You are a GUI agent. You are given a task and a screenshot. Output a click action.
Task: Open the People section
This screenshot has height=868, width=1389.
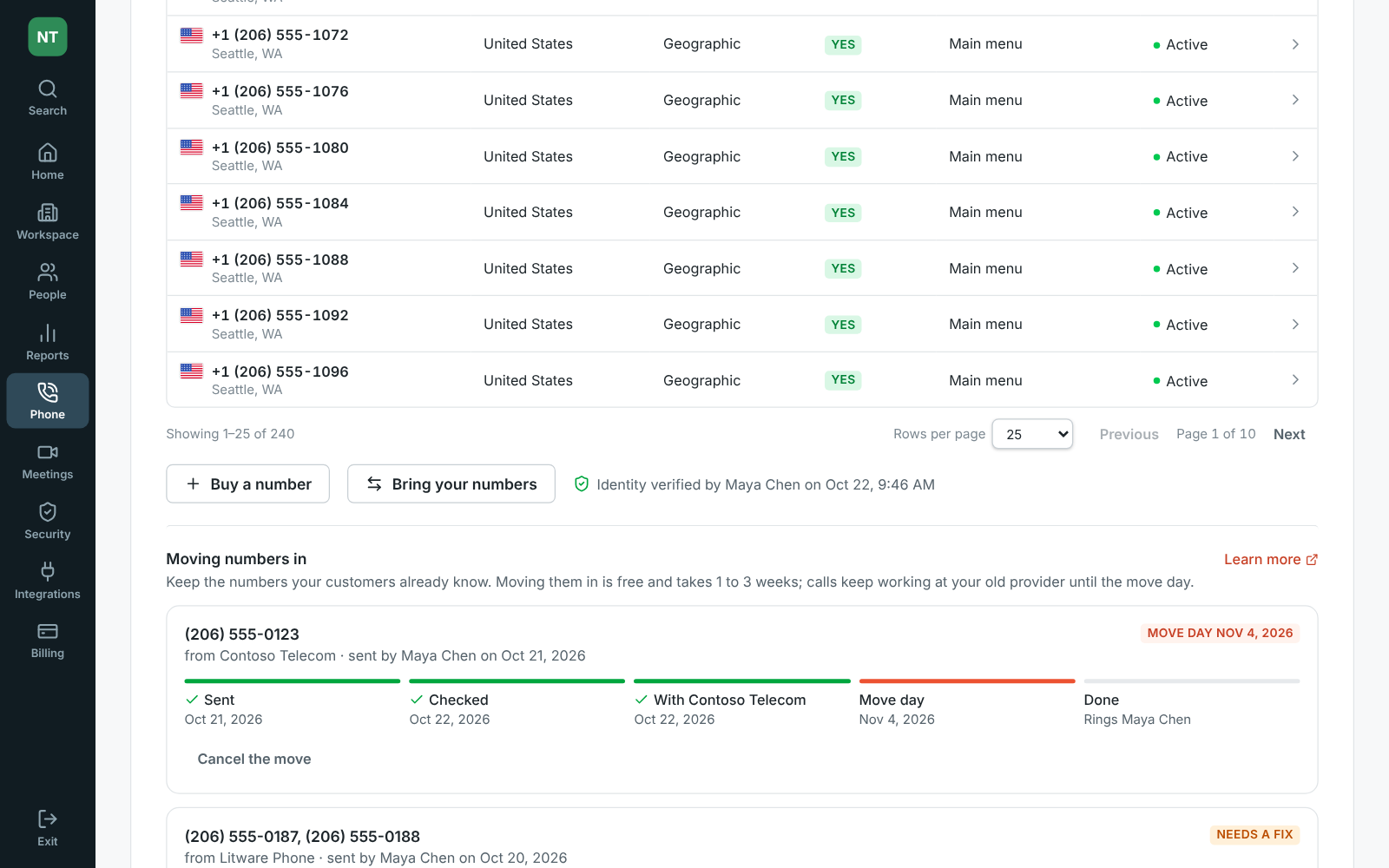47,282
